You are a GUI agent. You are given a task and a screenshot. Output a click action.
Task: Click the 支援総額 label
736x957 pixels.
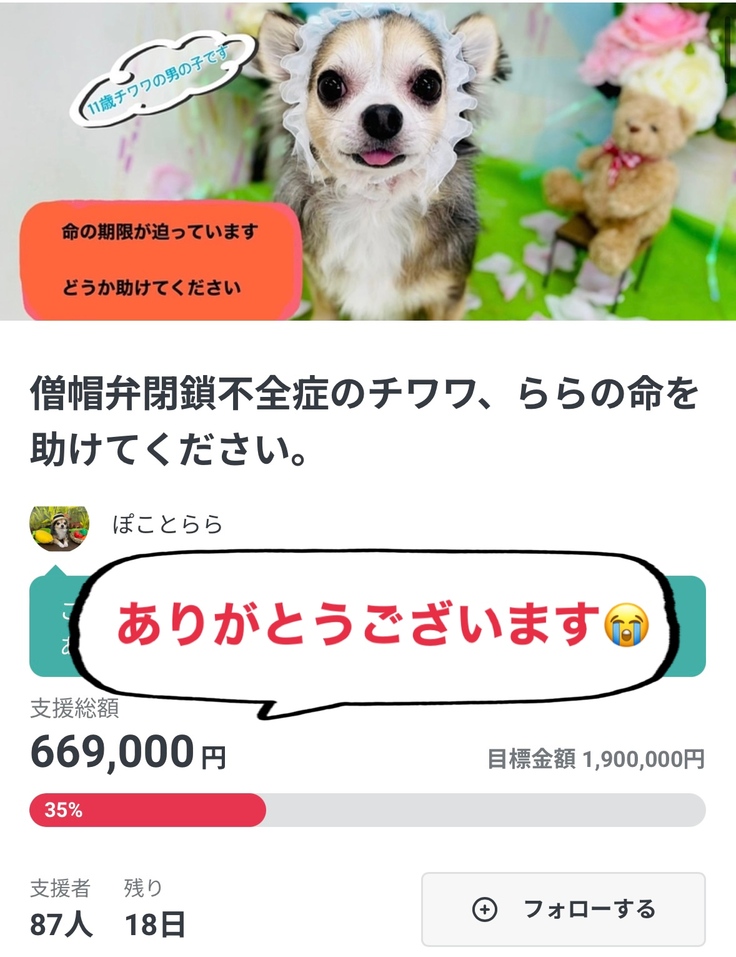pos(74,709)
